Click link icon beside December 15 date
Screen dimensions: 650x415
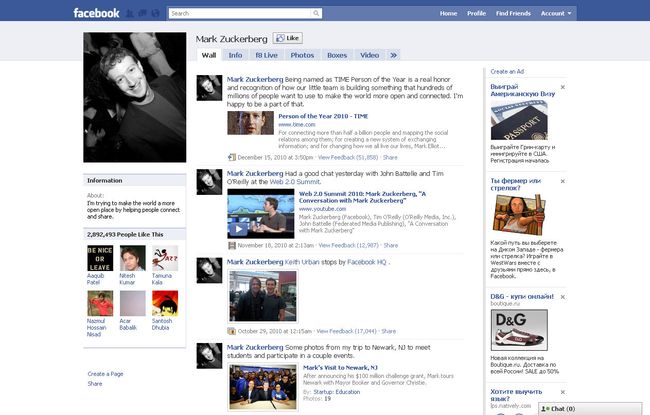click(232, 158)
